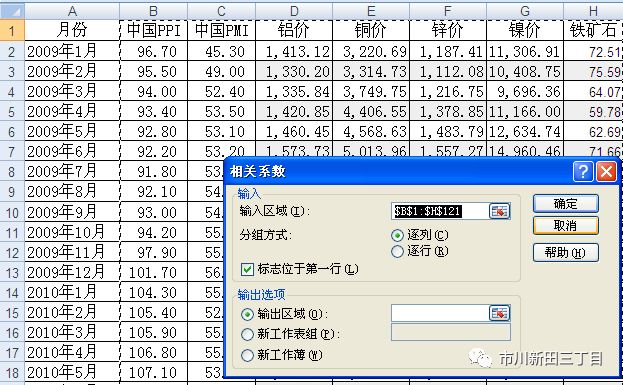Select zinc price 1,187.41
The height and width of the screenshot is (385, 623).
coord(448,51)
